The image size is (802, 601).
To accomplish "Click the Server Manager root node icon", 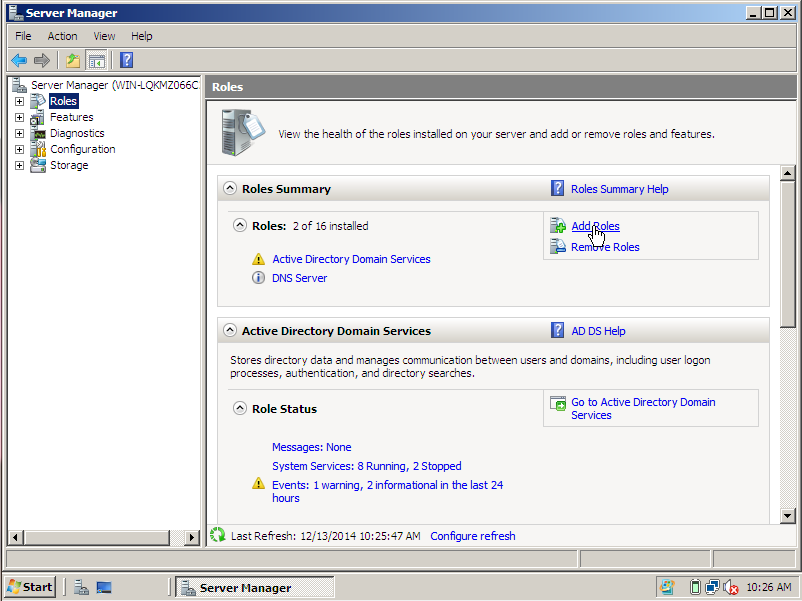I will click(x=19, y=85).
